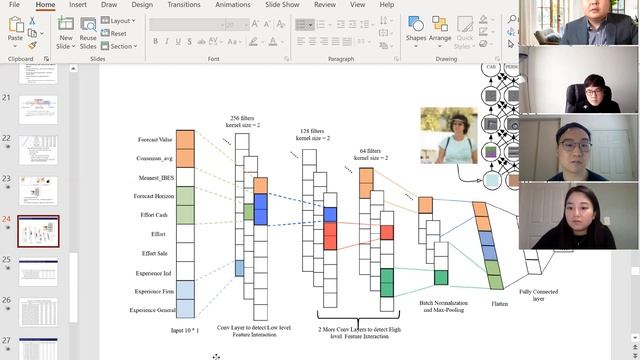Toggle Align Left paragraph option
The width and height of the screenshot is (640, 360).
tap(301, 42)
